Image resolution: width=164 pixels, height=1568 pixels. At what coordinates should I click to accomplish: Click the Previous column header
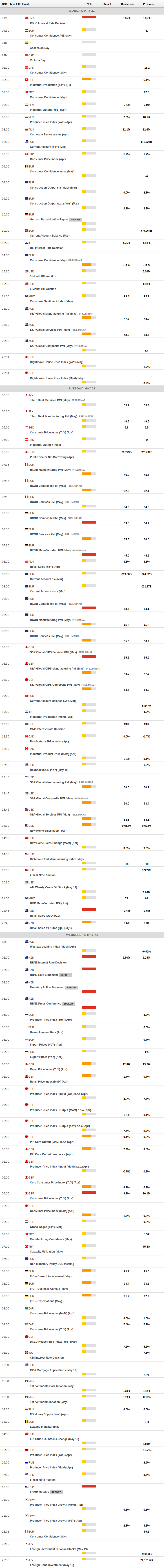click(x=148, y=4)
